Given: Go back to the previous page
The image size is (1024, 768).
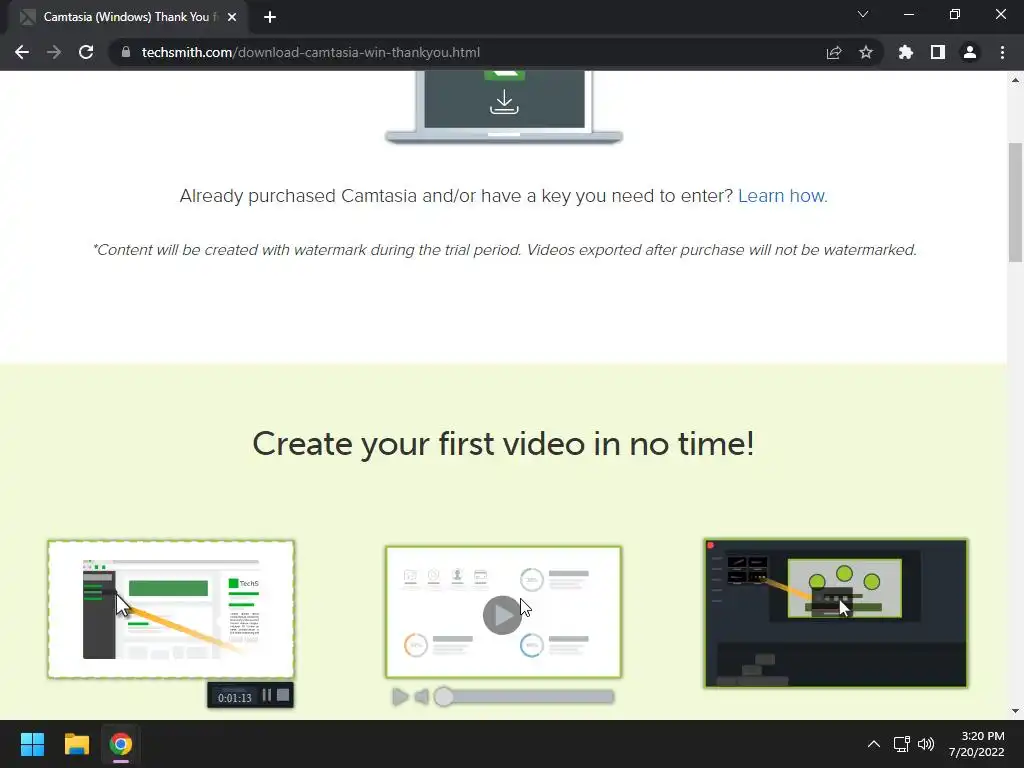Looking at the screenshot, I should (x=22, y=52).
